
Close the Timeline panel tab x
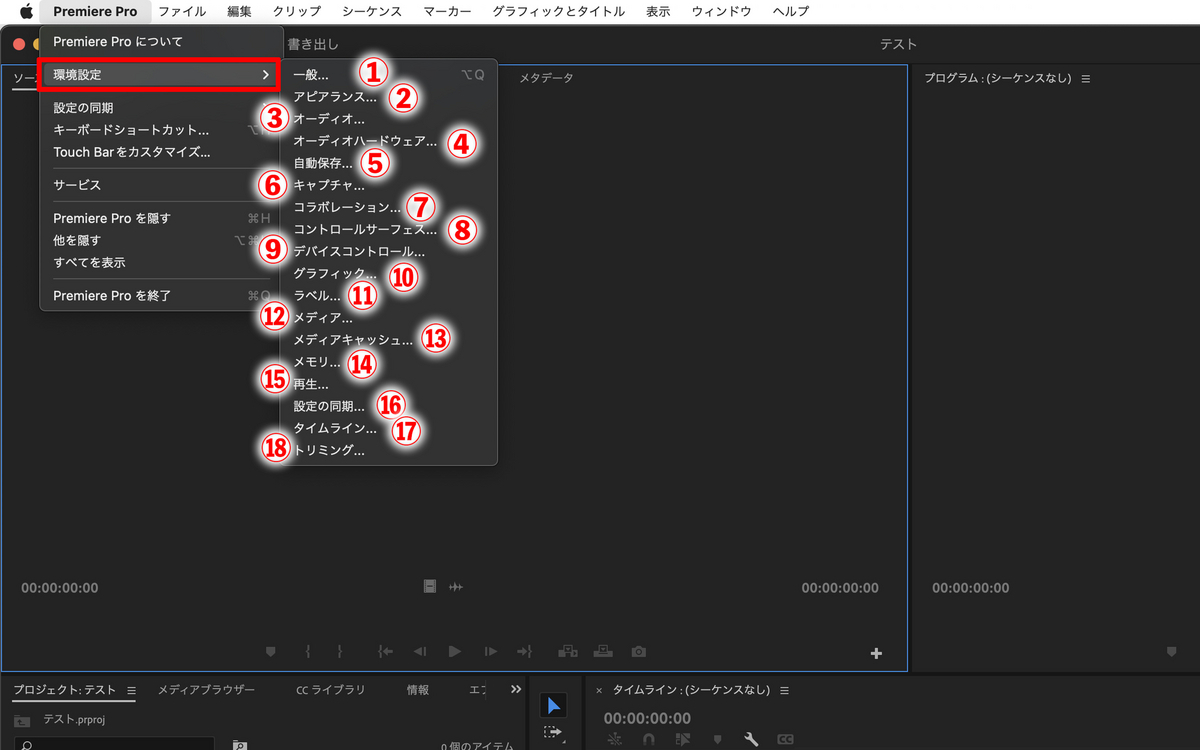[x=599, y=691]
